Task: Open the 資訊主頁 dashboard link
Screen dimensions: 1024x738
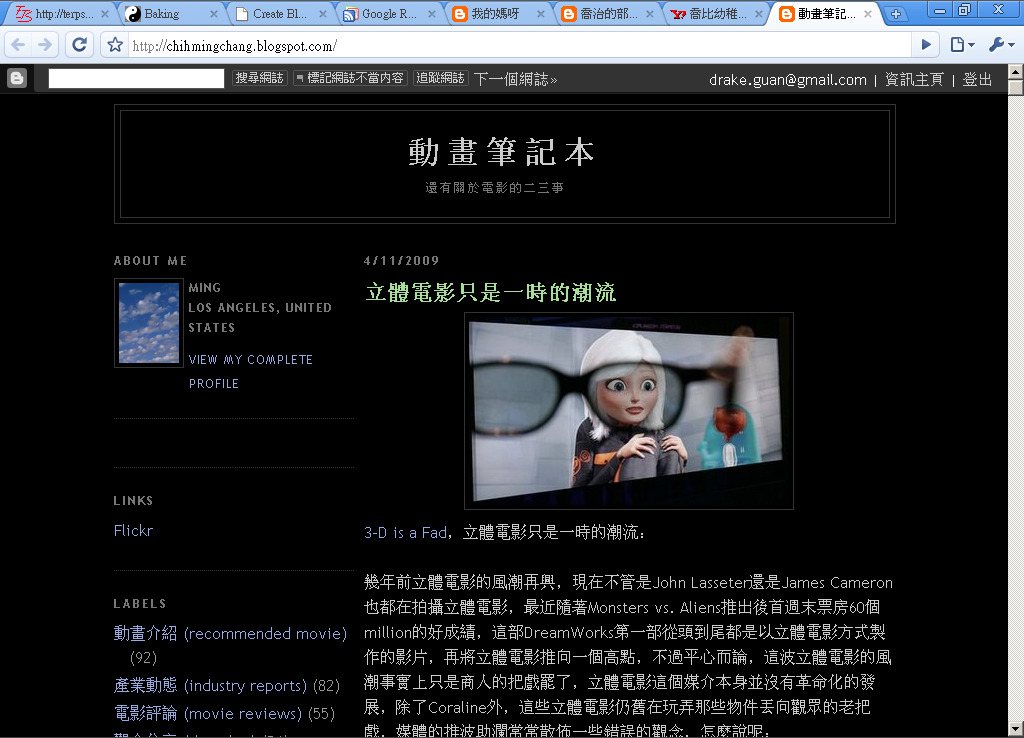Action: (914, 80)
